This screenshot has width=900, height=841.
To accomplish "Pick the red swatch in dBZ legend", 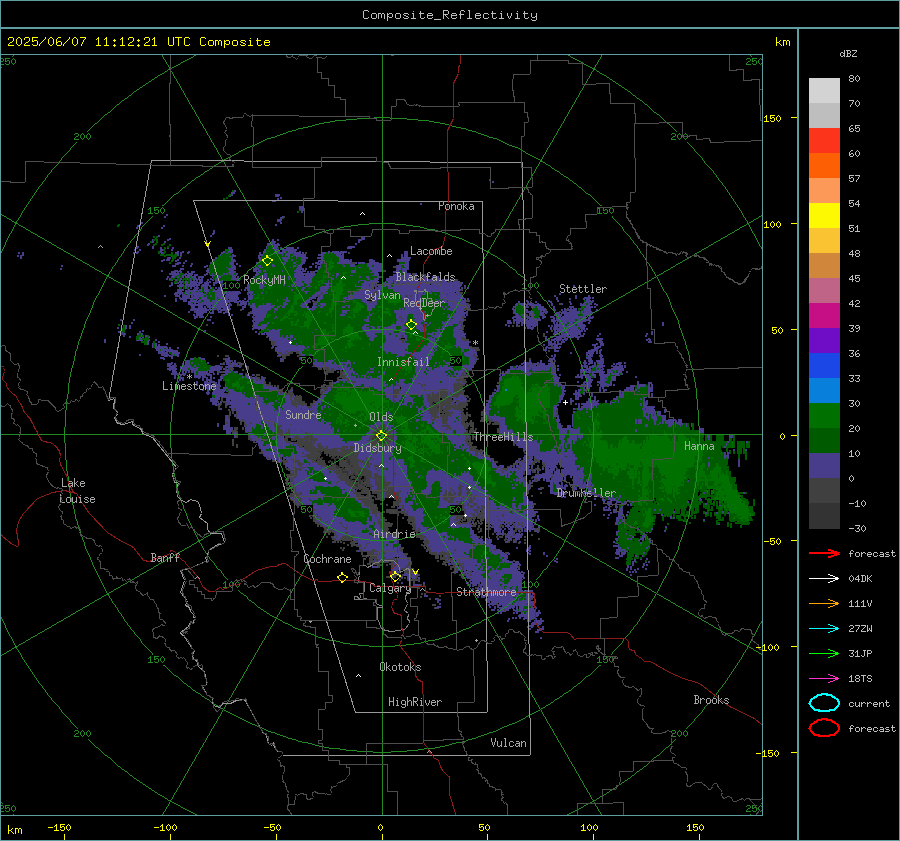I will point(824,141).
